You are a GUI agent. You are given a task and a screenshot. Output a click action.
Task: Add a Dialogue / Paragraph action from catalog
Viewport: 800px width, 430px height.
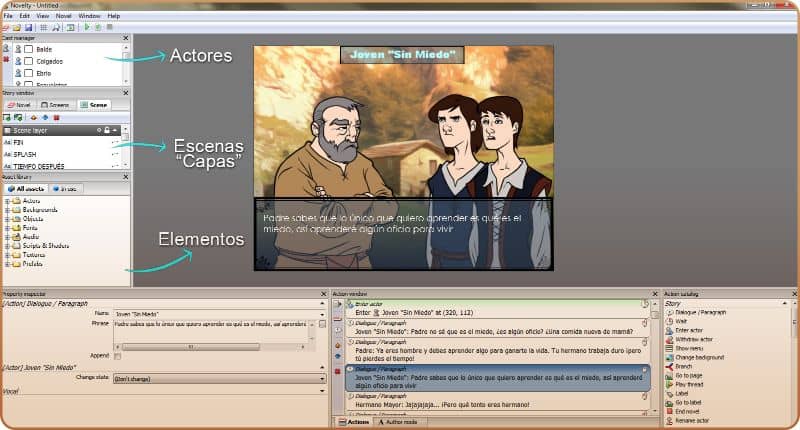pos(696,312)
